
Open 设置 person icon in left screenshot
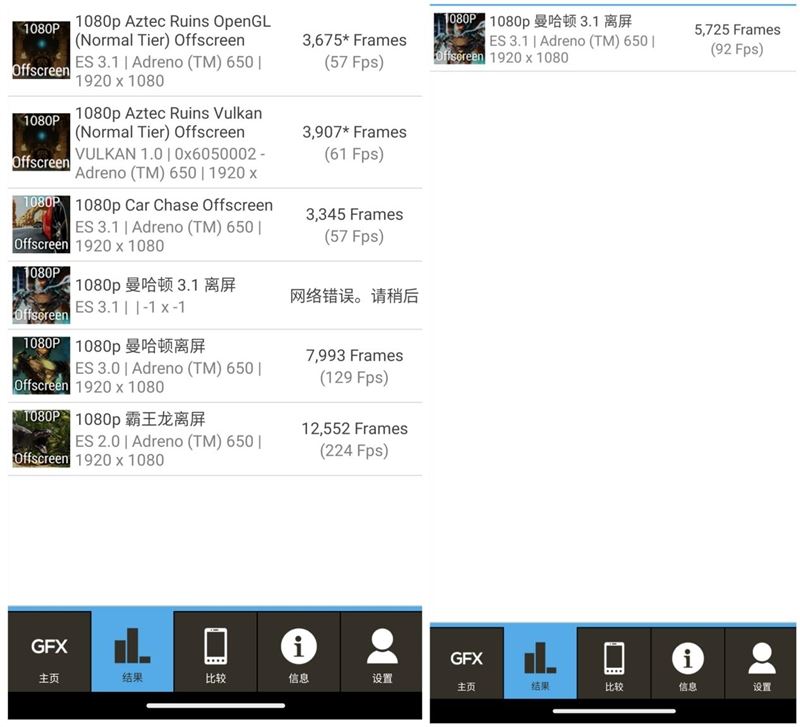pos(382,646)
